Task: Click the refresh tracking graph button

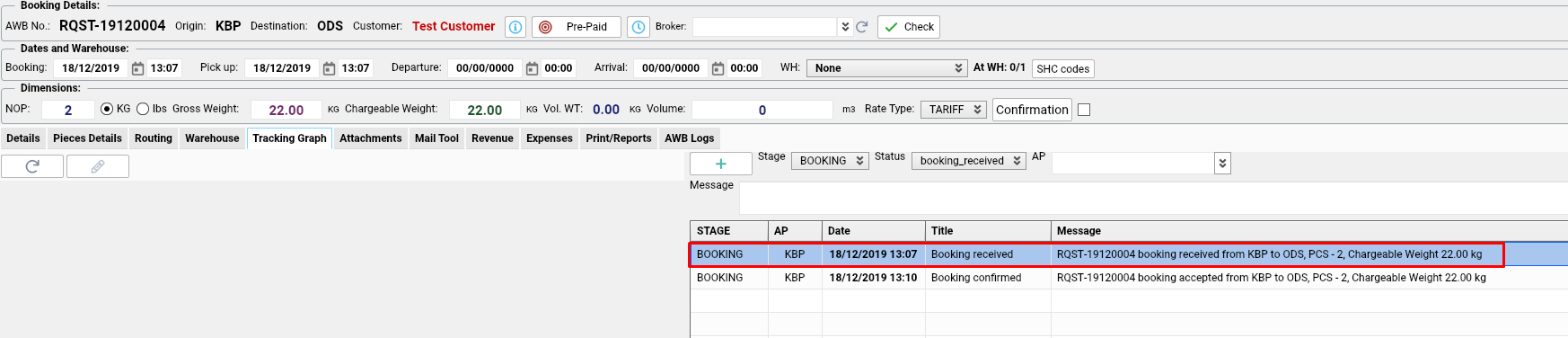Action: (32, 166)
